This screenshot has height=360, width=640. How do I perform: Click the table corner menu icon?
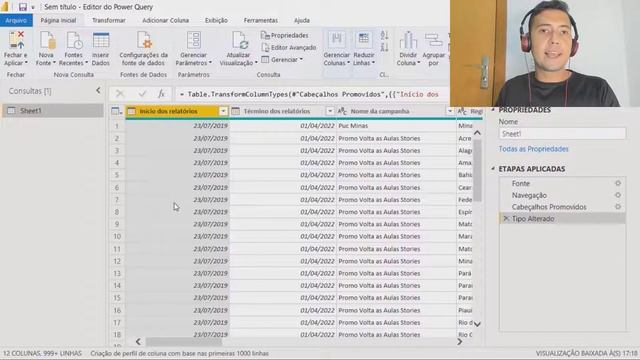click(117, 111)
